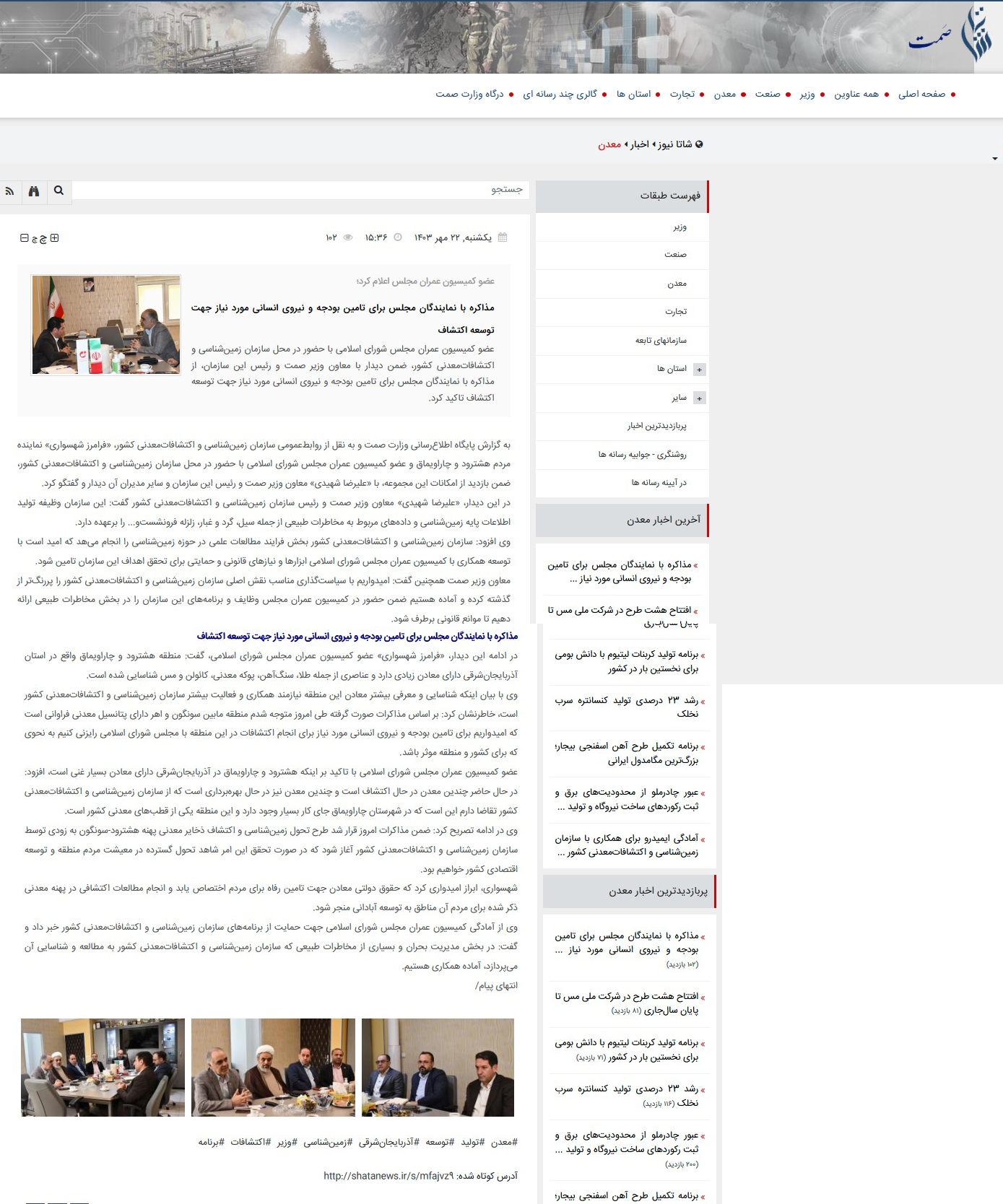Screen dimensions: 1003x1204
Task: Open گالری چند رسانه ای menu item
Action: 560,94
